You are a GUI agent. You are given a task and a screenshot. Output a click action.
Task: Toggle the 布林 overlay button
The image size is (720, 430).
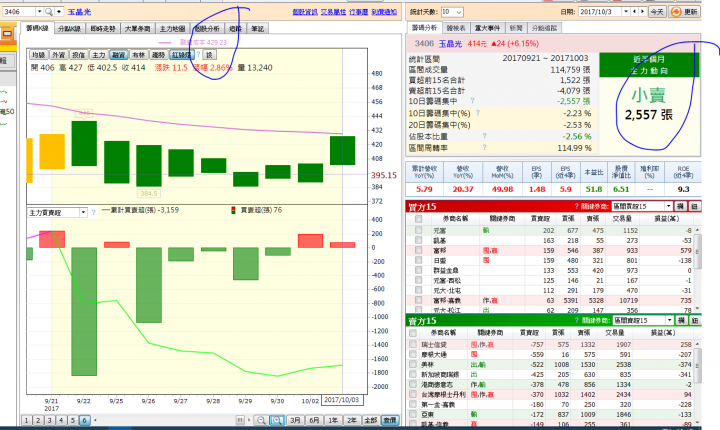[x=138, y=55]
